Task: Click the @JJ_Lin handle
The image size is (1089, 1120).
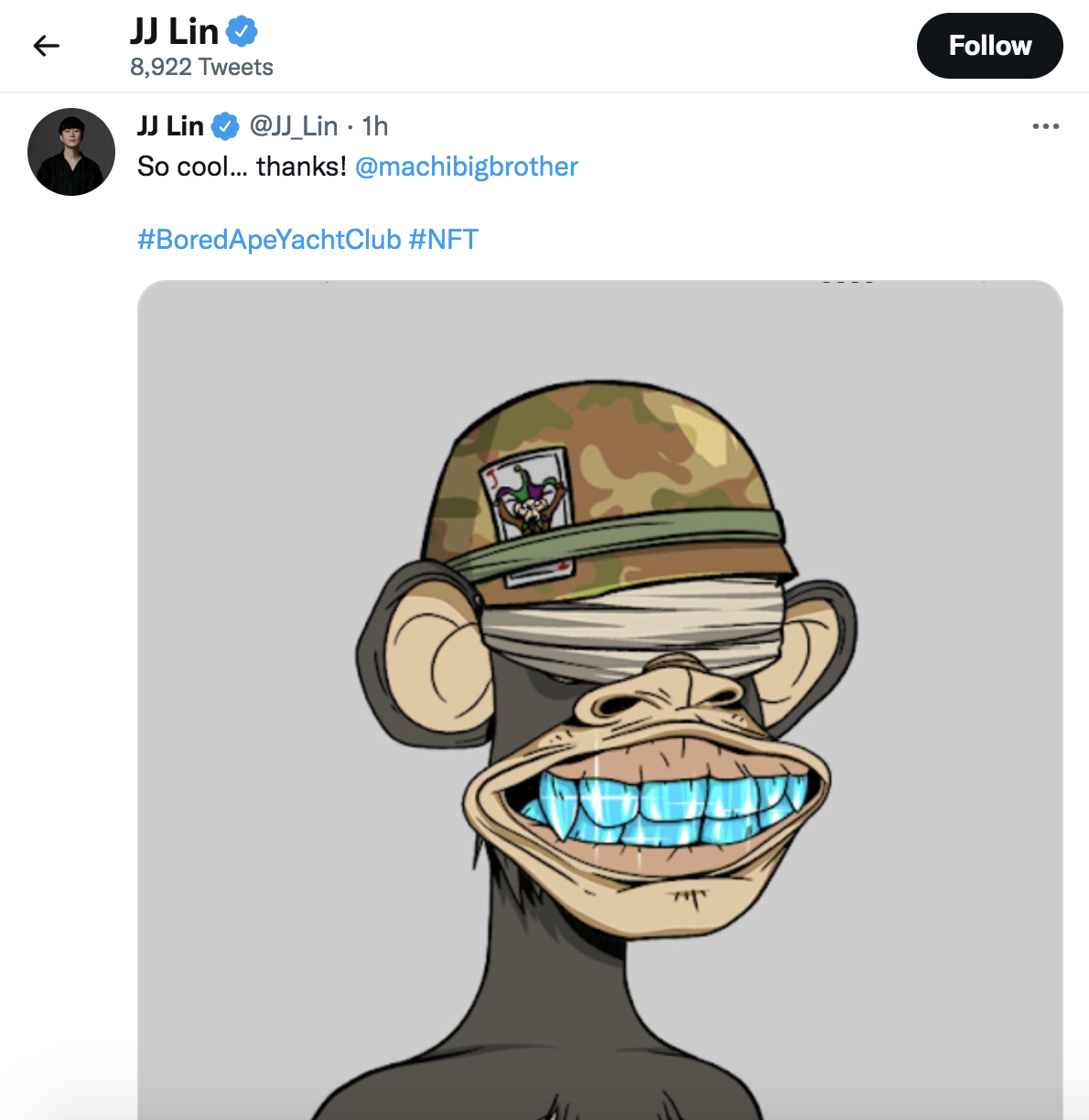Action: point(294,126)
